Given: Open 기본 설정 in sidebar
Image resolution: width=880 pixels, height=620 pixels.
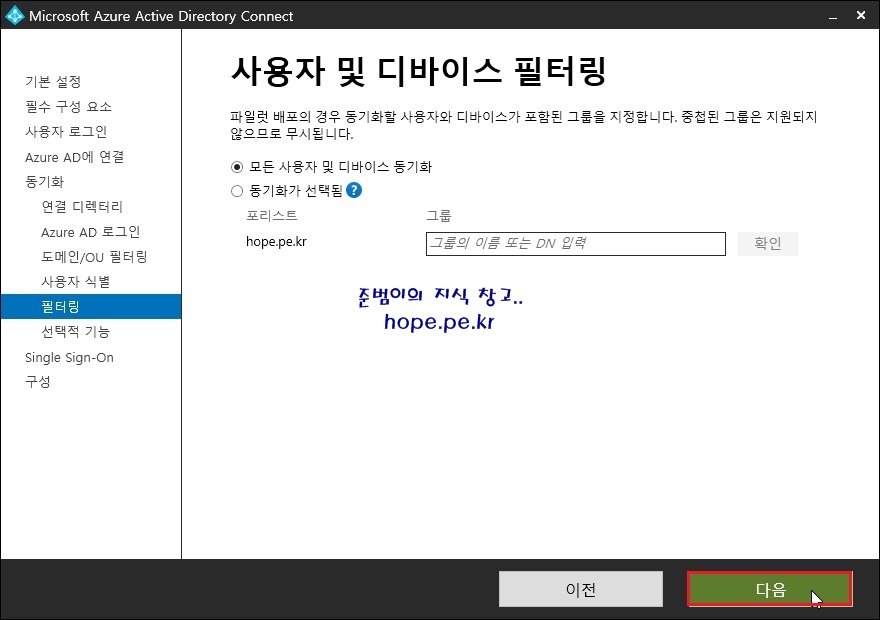Looking at the screenshot, I should tap(53, 81).
